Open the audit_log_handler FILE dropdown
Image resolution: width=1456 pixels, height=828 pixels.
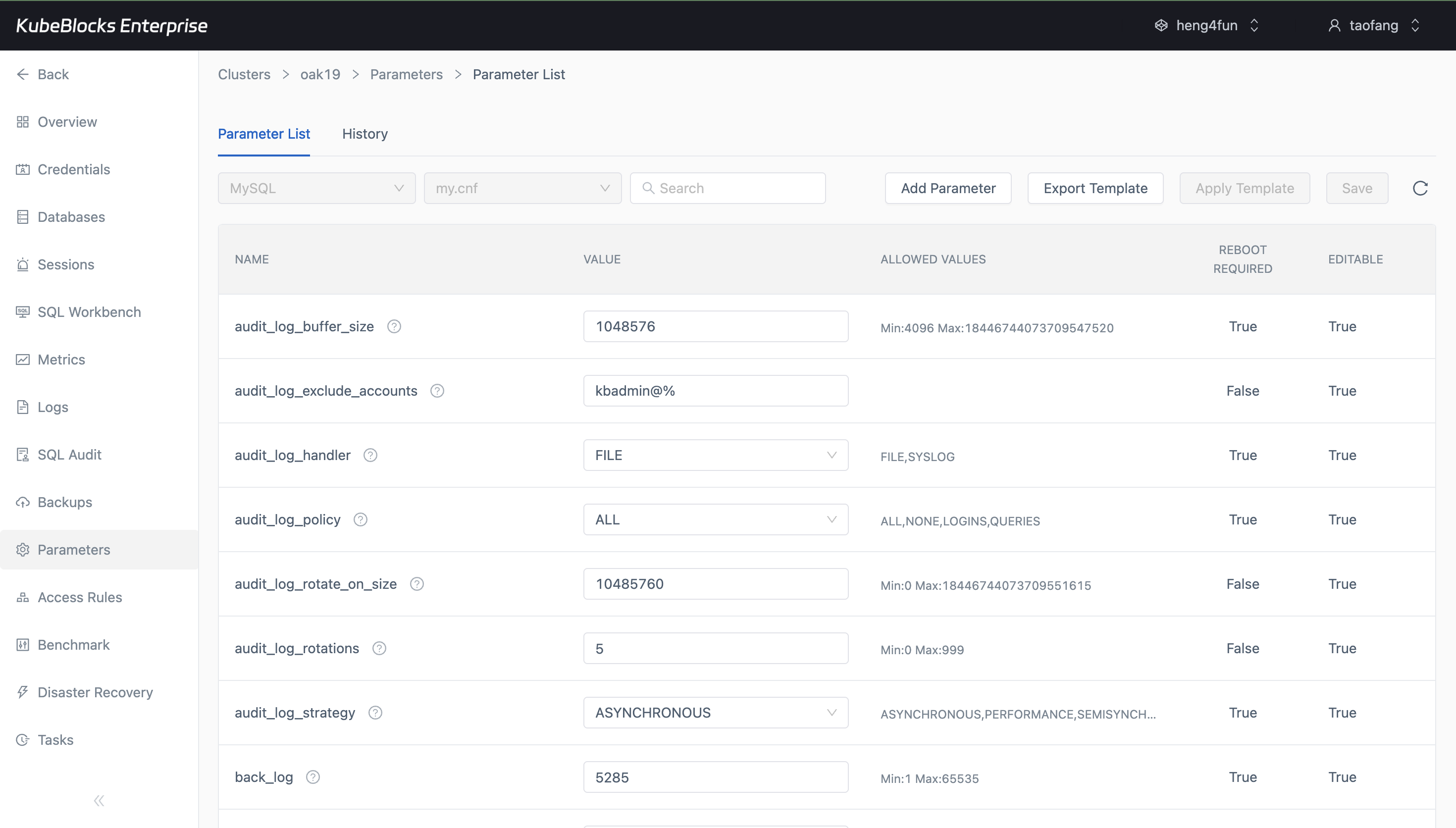pos(716,455)
